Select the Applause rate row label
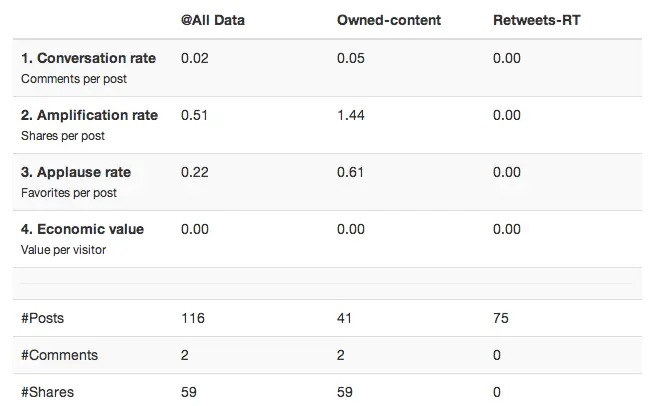This screenshot has width=650, height=406. (76, 172)
